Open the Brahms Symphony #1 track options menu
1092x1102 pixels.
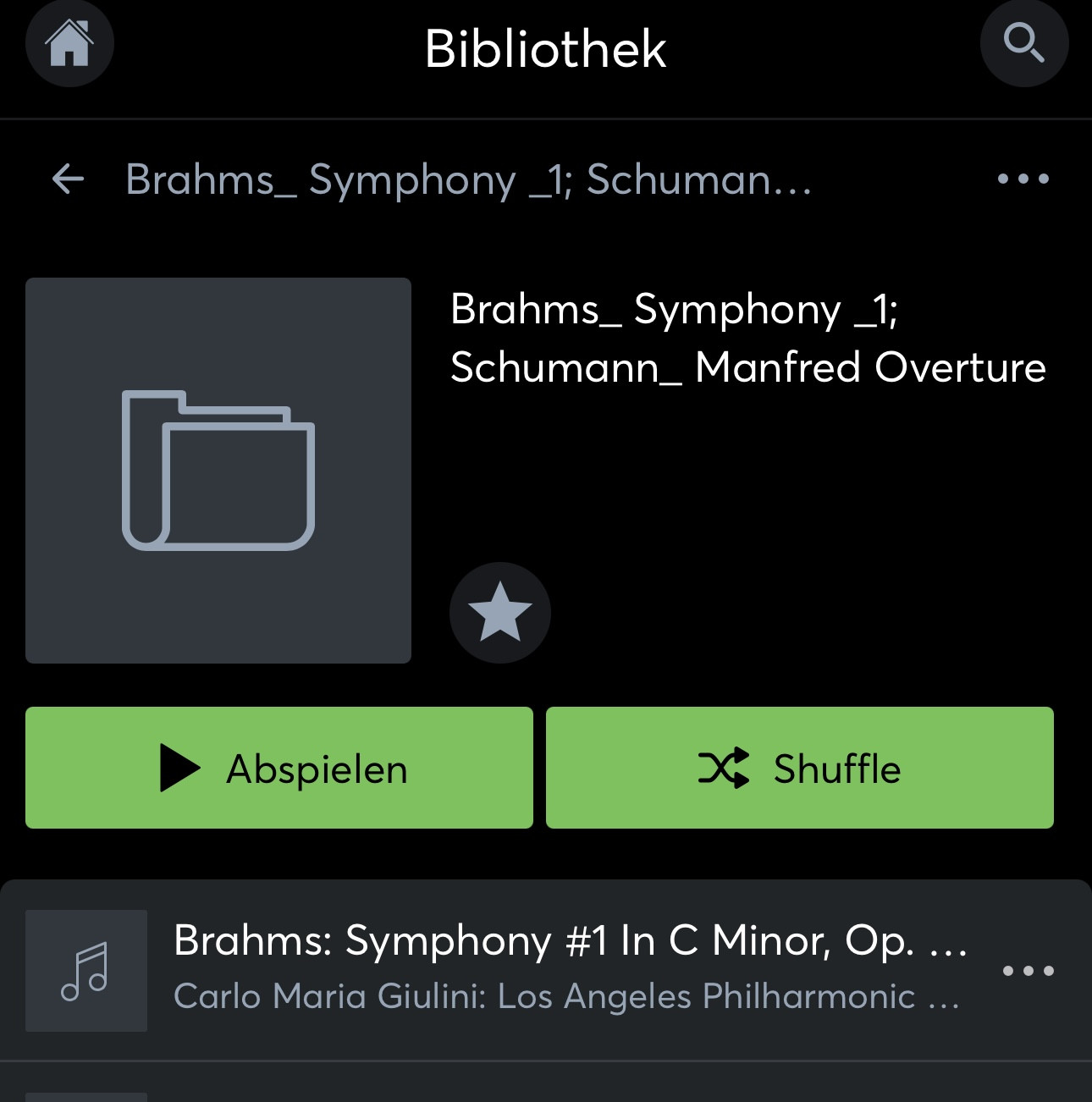click(1028, 971)
